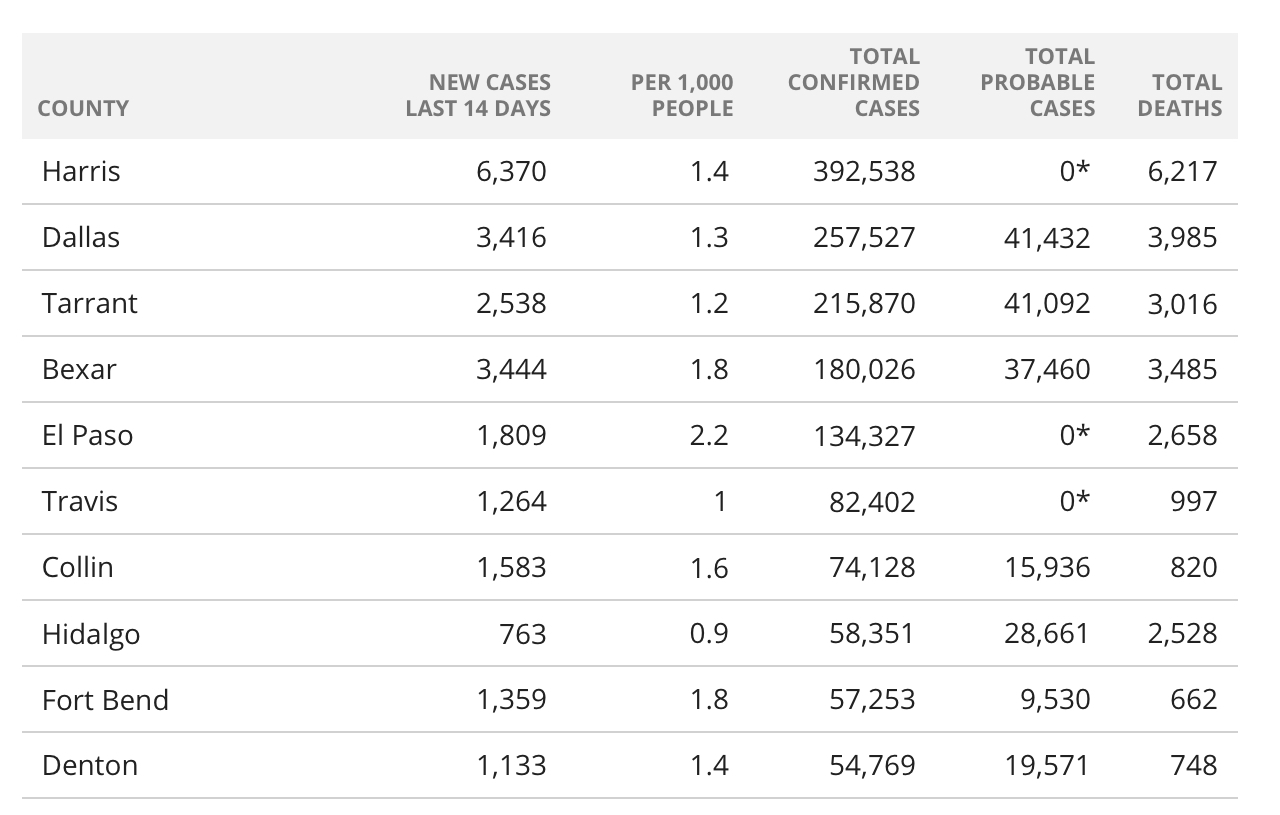The width and height of the screenshot is (1280, 815).
Task: Click the Bexar county name
Action: [x=79, y=369]
